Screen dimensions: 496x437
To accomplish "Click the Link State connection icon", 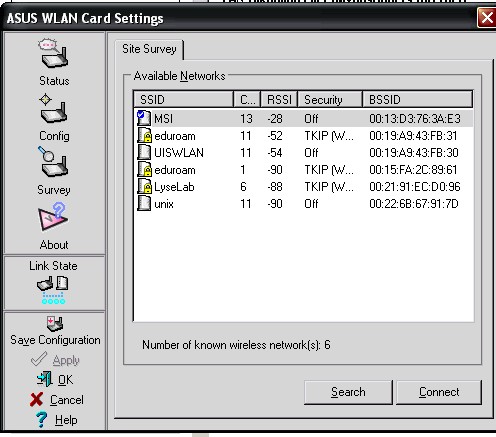I will pos(53,289).
